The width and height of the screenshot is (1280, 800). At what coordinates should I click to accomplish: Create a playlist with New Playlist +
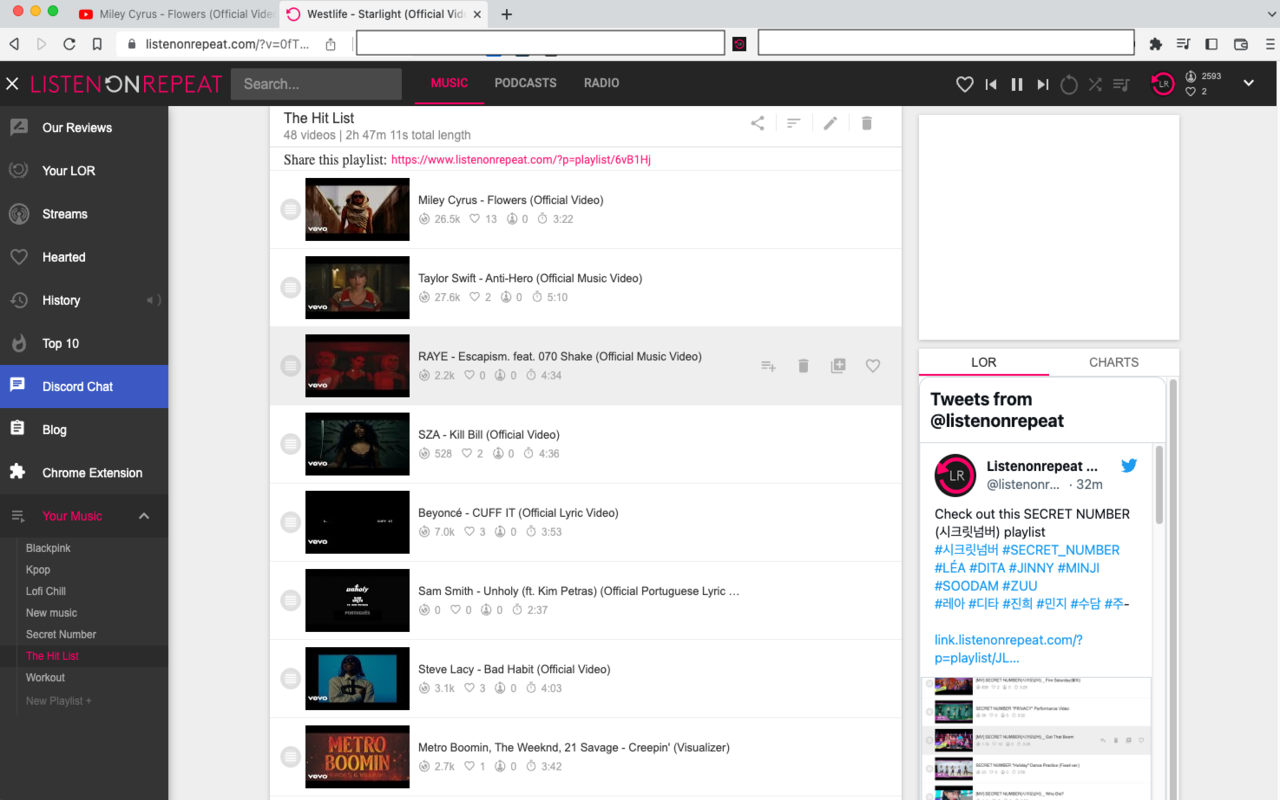click(x=58, y=700)
